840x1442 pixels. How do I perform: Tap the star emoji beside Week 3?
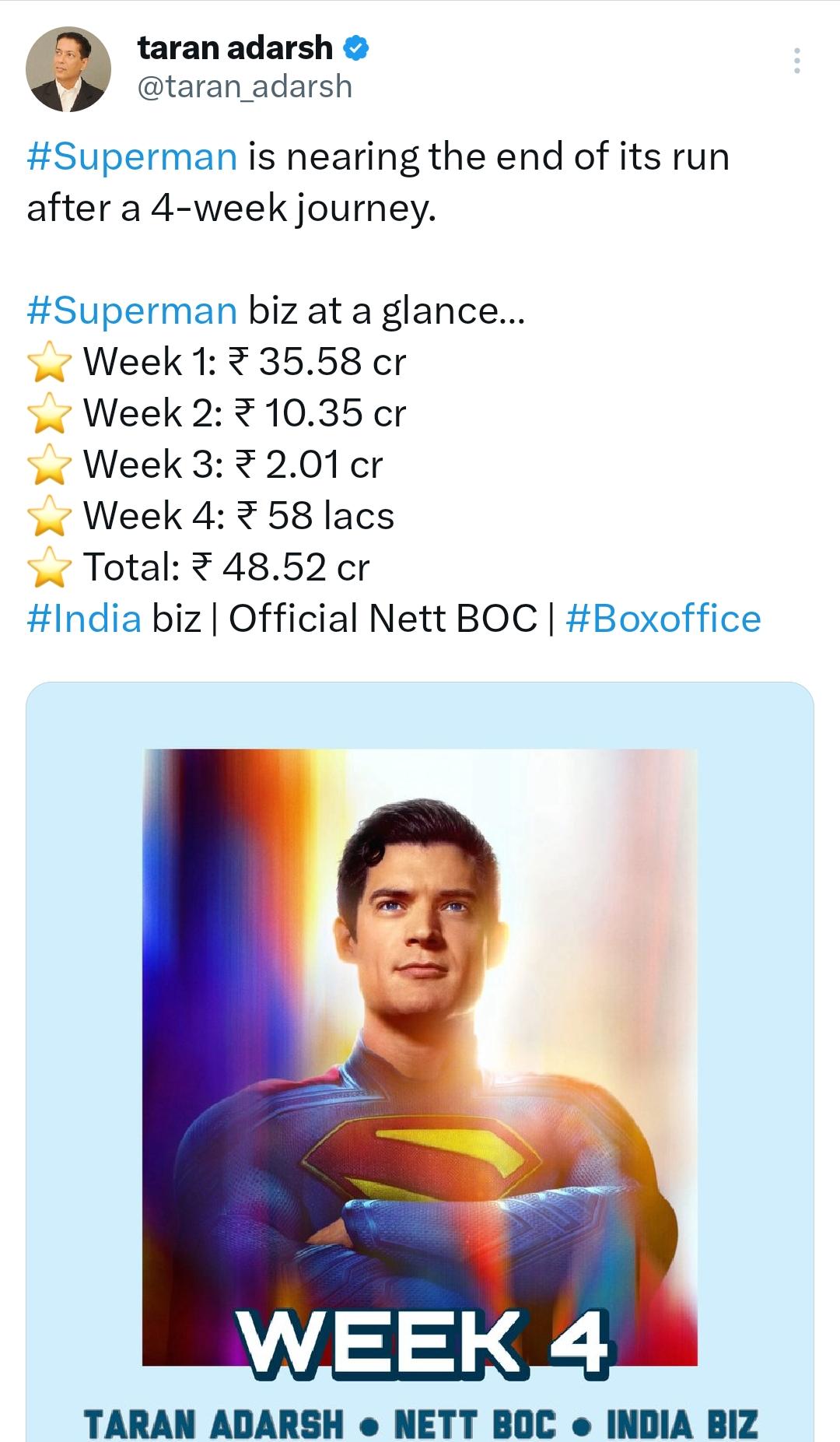[50, 465]
